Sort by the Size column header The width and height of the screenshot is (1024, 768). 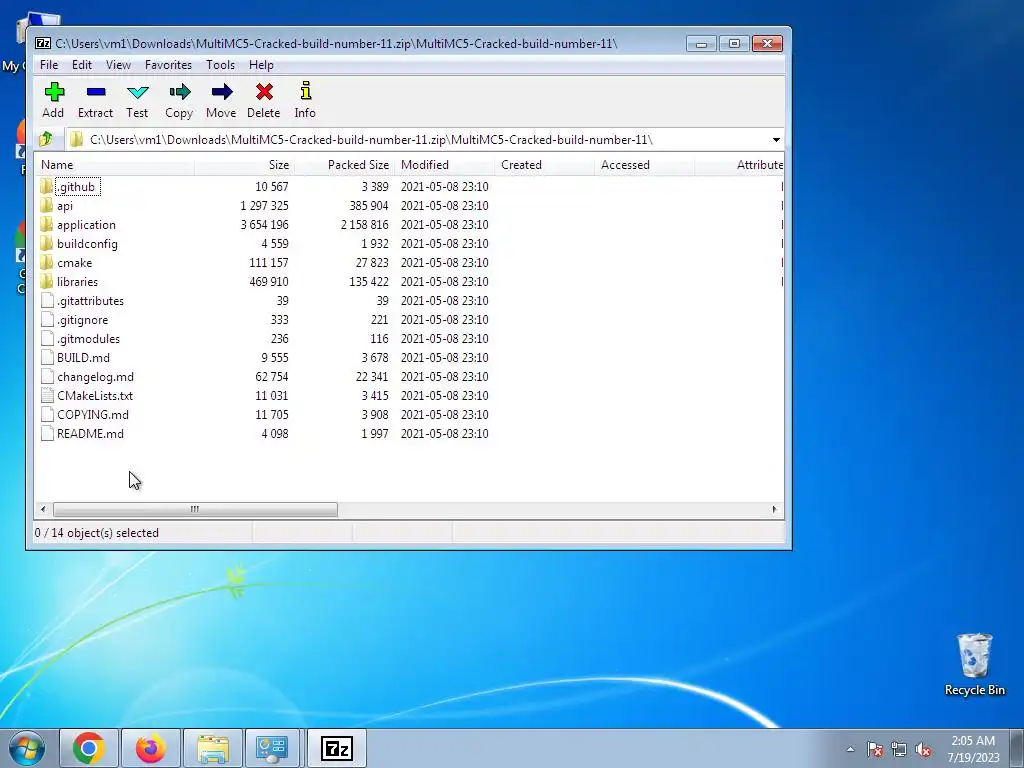tap(245, 165)
